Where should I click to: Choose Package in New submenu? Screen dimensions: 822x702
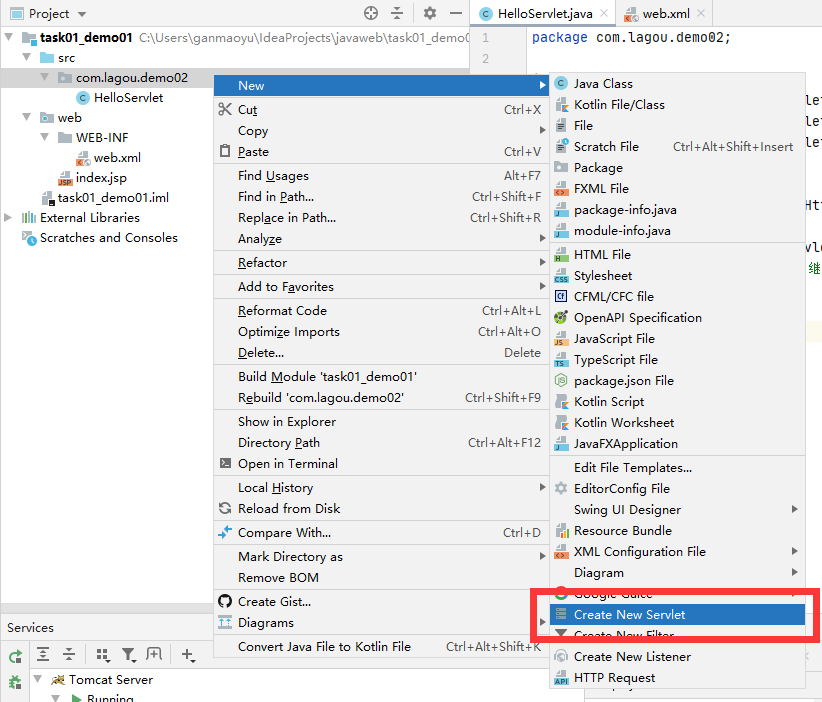coord(677,168)
